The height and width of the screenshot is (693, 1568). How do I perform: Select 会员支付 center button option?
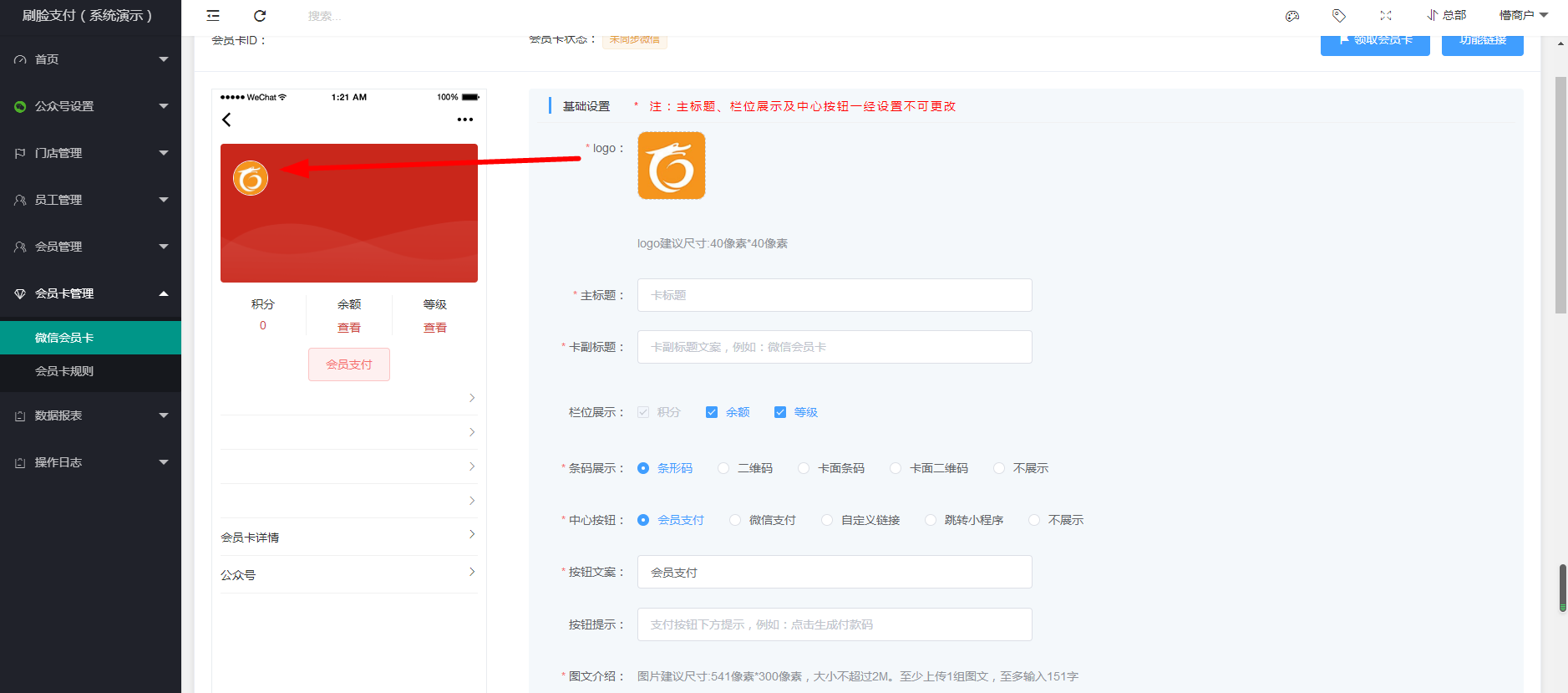643,520
